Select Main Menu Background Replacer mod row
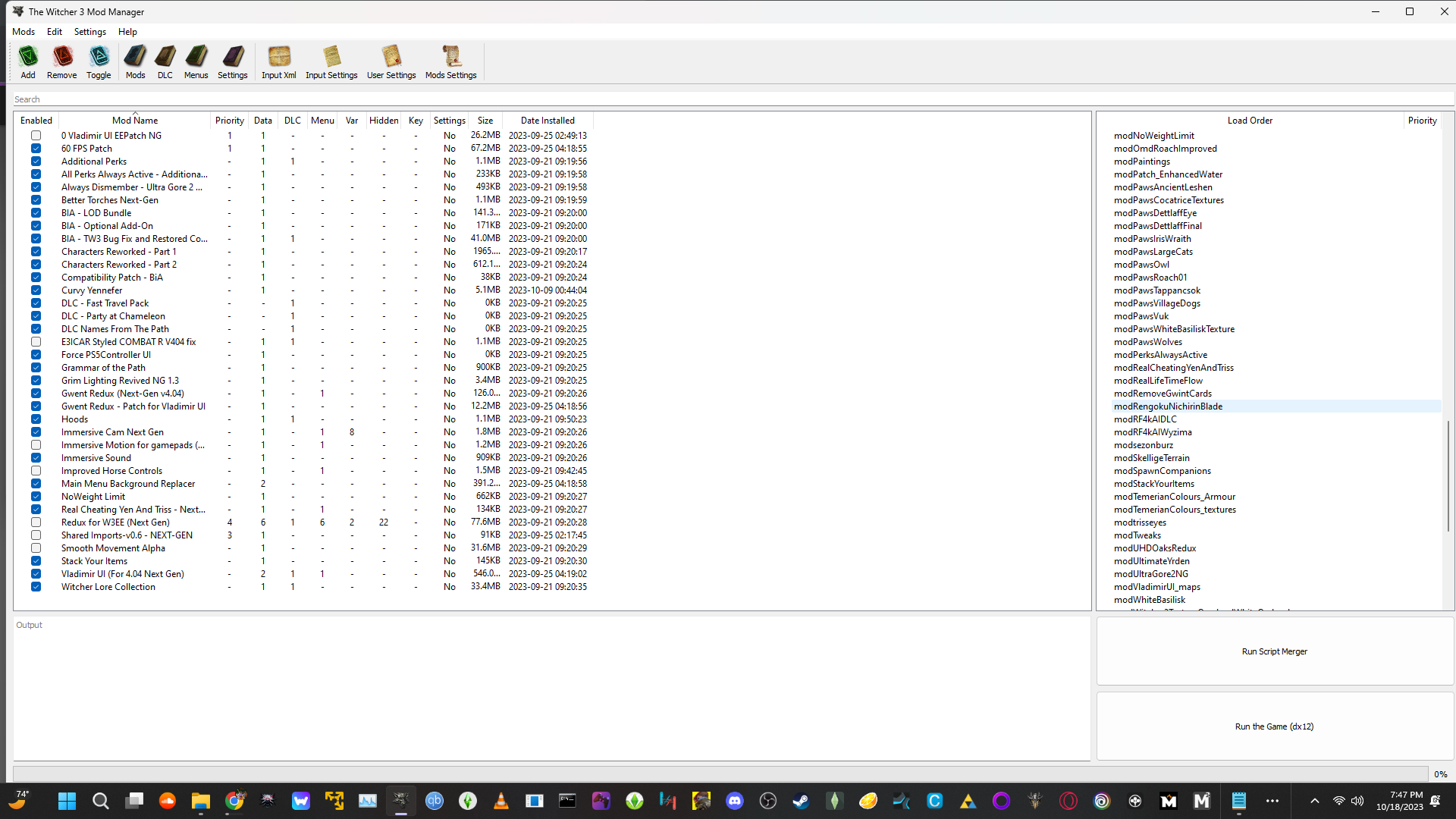 point(303,484)
